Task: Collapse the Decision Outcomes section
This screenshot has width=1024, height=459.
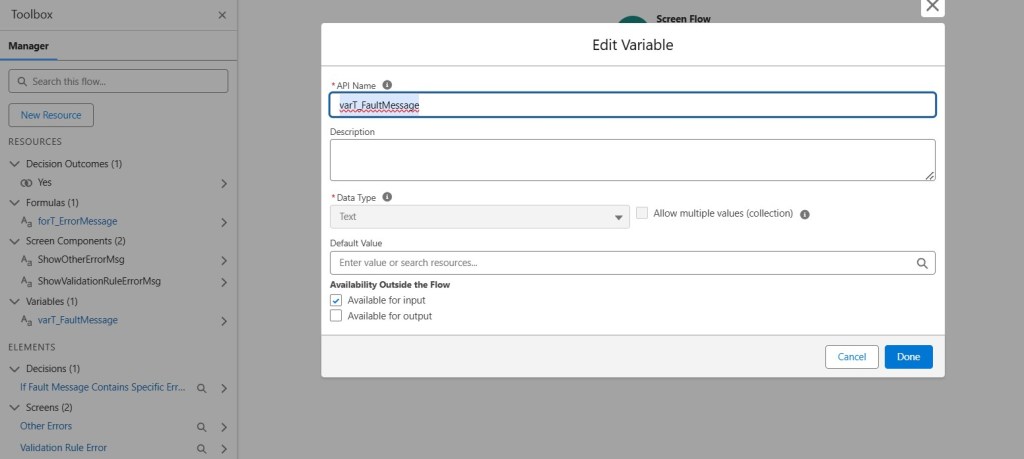Action: (x=14, y=164)
